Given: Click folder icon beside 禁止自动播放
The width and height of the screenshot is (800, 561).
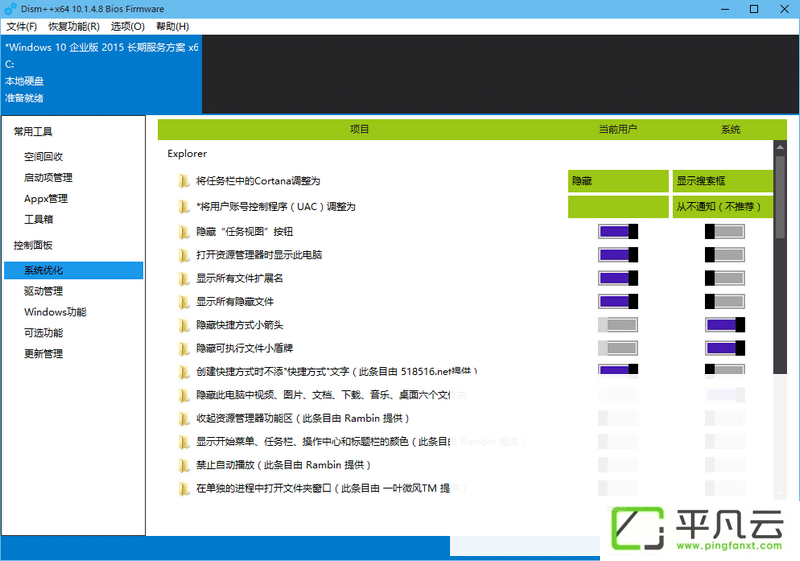Looking at the screenshot, I should click(184, 465).
